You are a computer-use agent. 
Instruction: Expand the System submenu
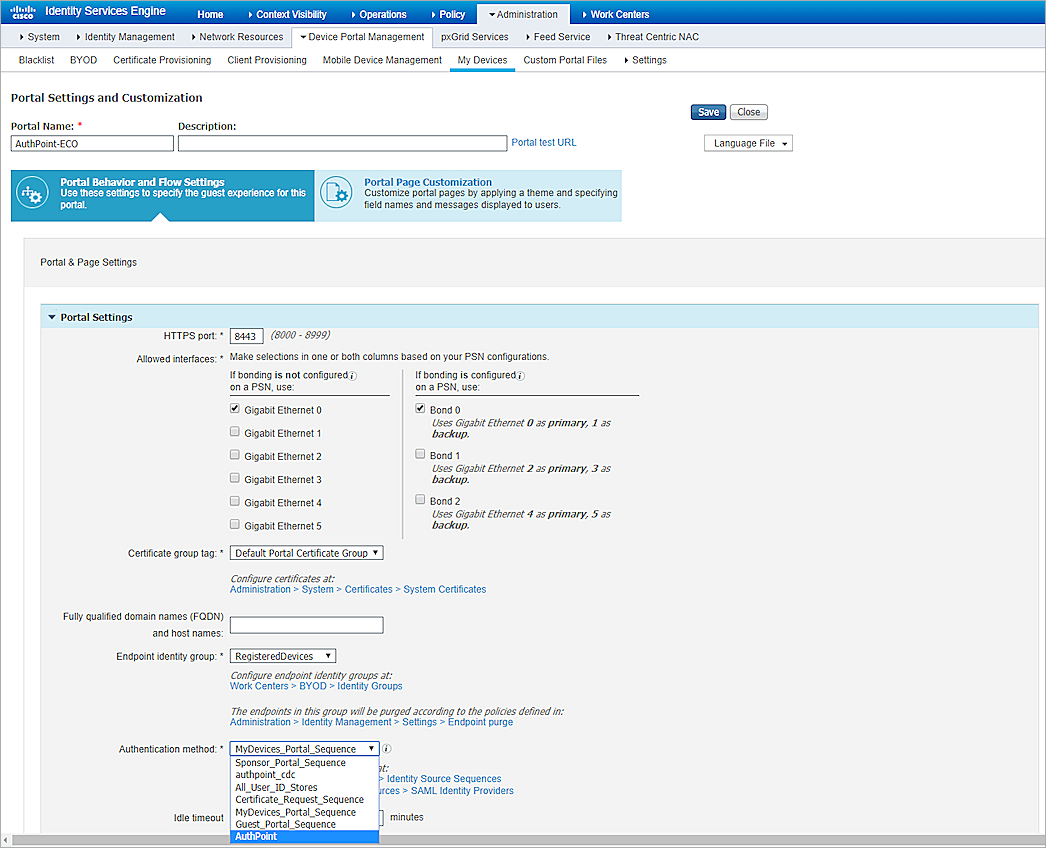[x=40, y=37]
